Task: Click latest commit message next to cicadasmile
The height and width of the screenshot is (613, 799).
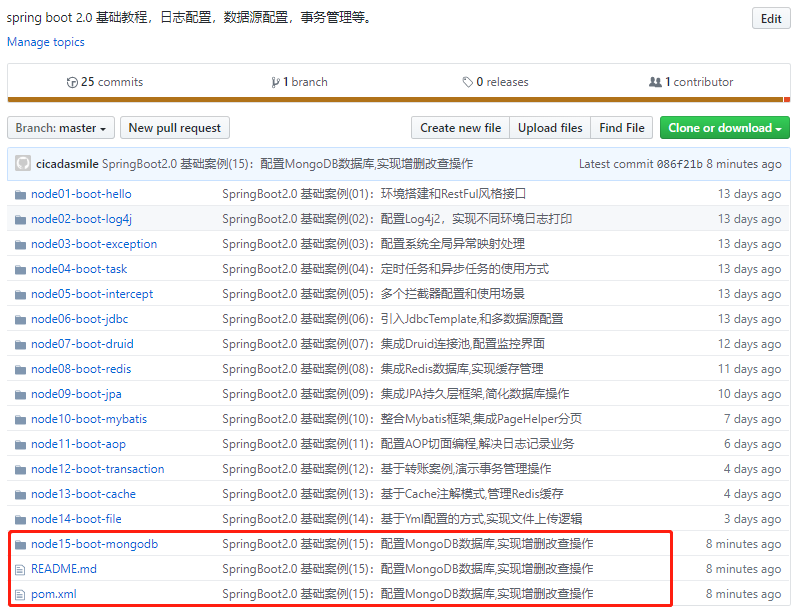Action: [x=287, y=164]
